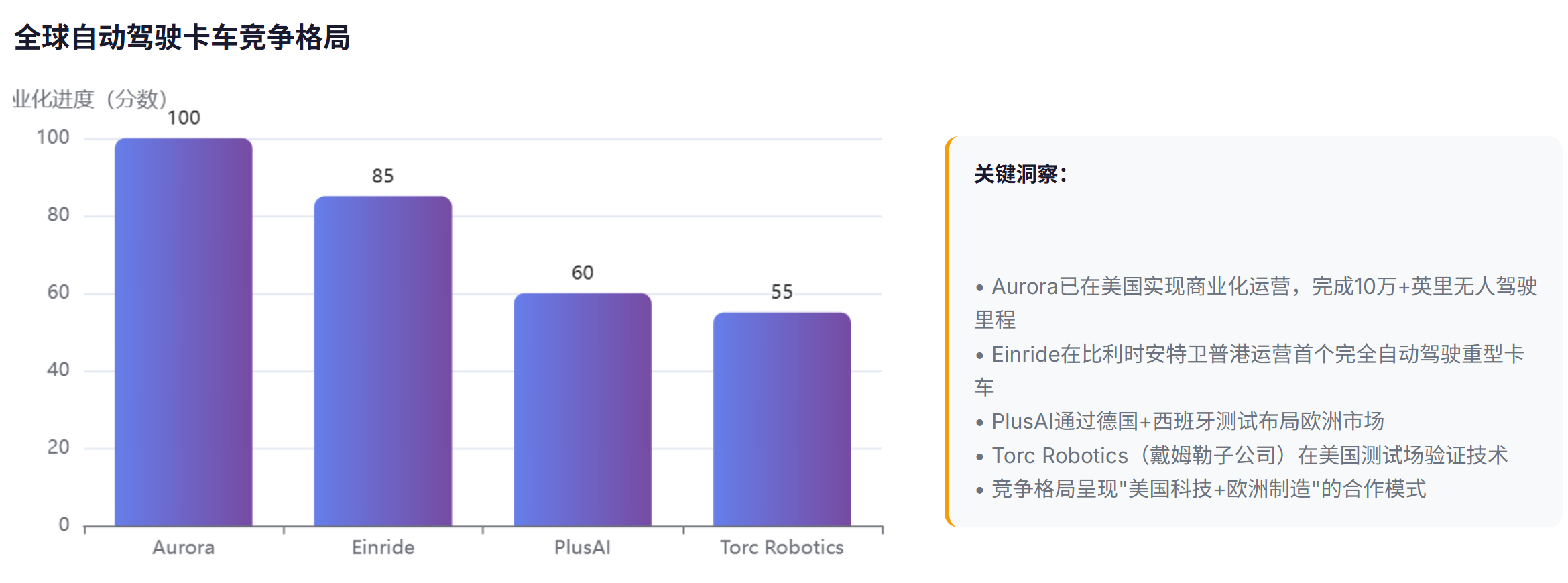Image resolution: width=1568 pixels, height=583 pixels.
Task: Click the Torc Robotics x-axis label
Action: pyautogui.click(x=782, y=547)
